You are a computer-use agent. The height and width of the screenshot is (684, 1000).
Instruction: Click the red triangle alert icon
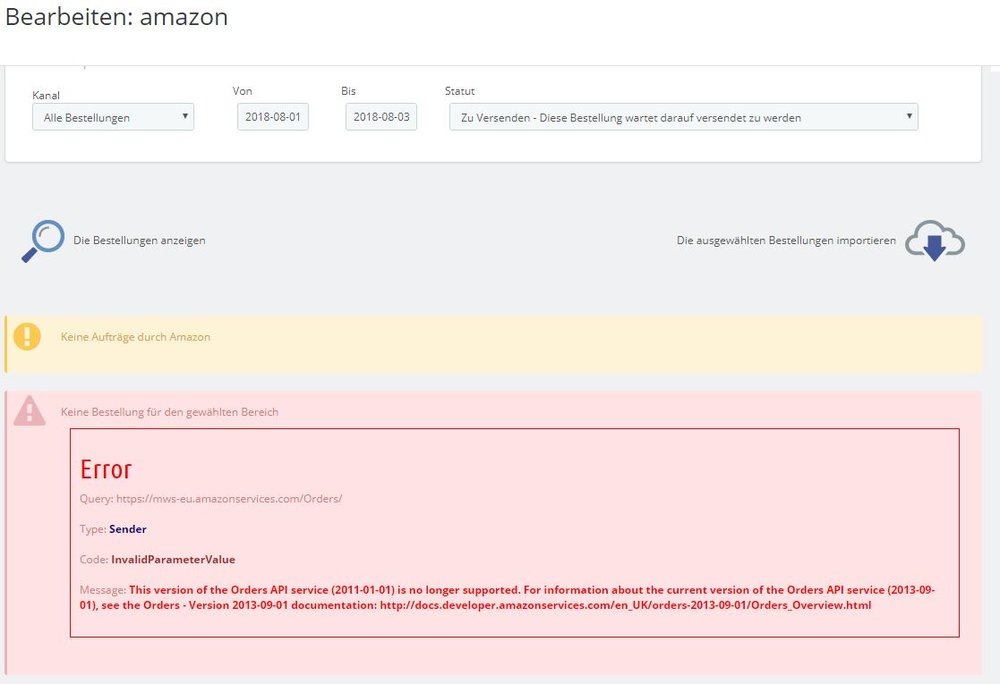tap(30, 411)
